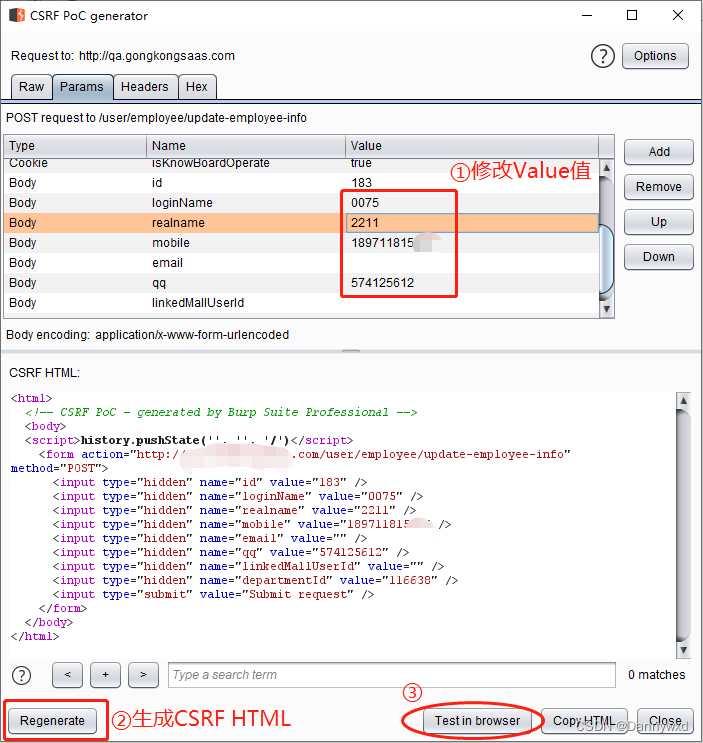
Task: Click the params table scrollbar thumb
Action: pos(606,259)
